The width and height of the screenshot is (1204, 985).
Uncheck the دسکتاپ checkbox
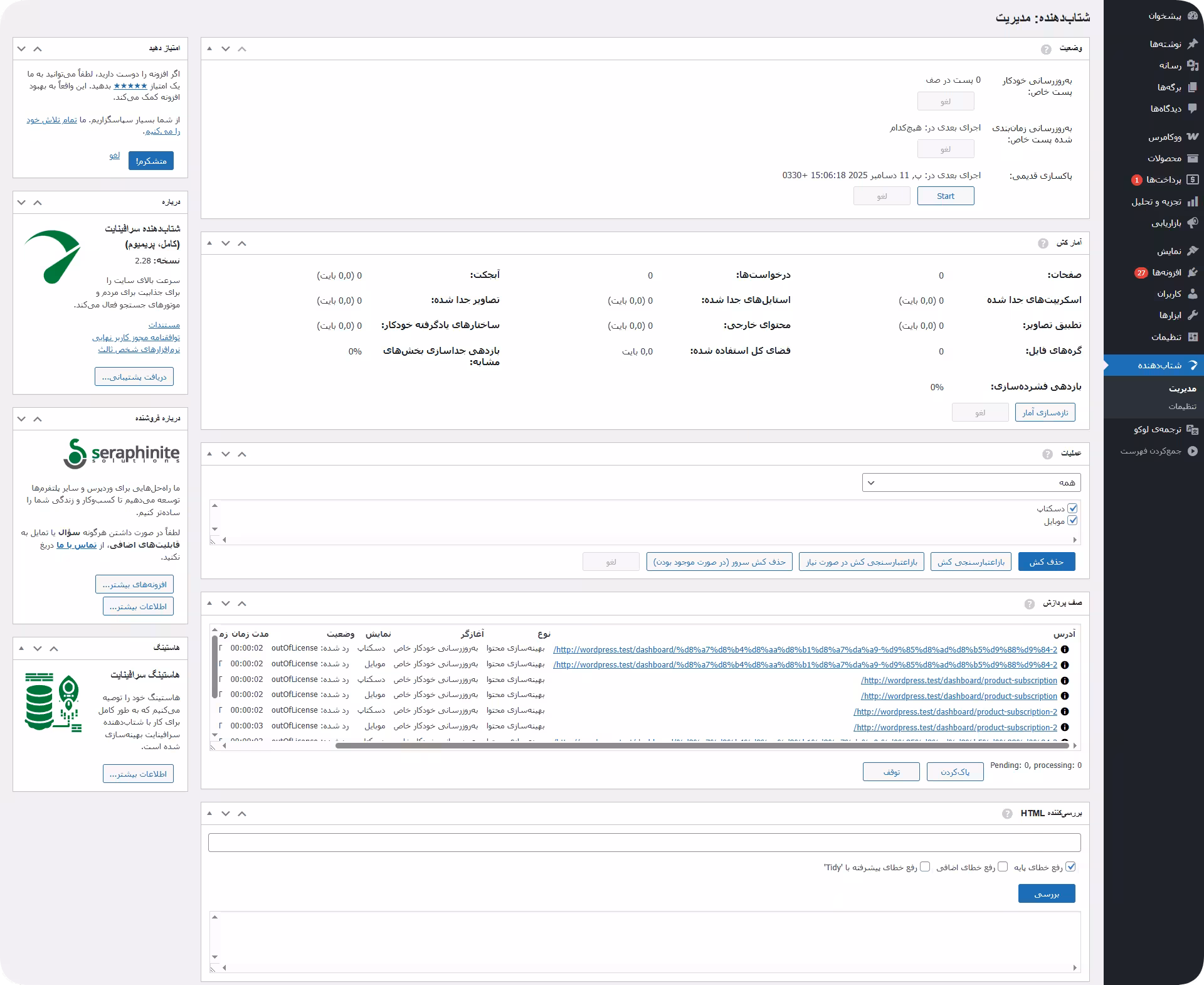tap(1072, 508)
